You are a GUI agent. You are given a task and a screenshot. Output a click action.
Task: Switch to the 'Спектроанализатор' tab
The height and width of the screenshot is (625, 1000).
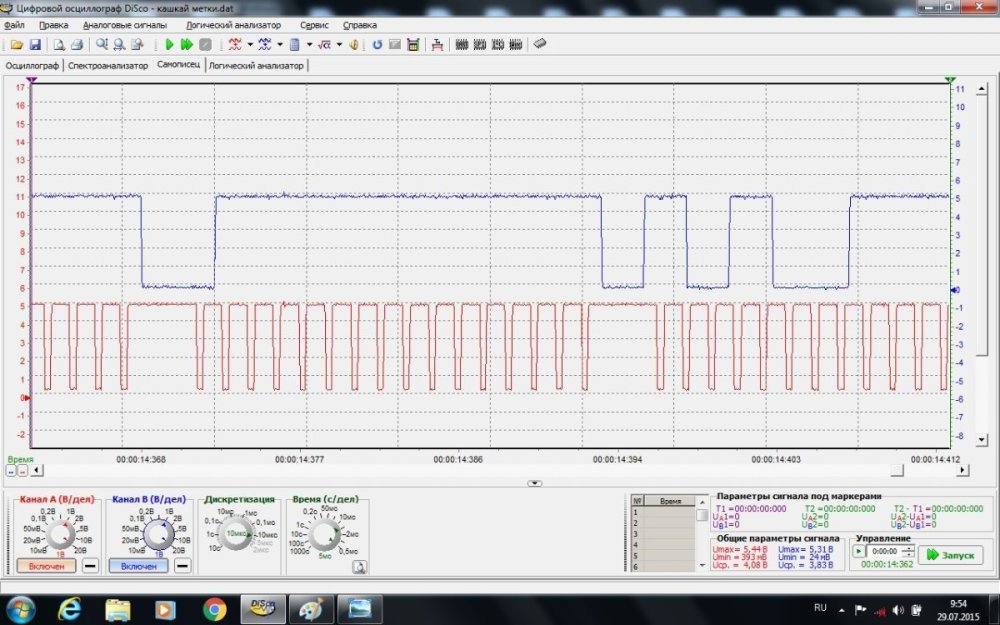point(108,65)
